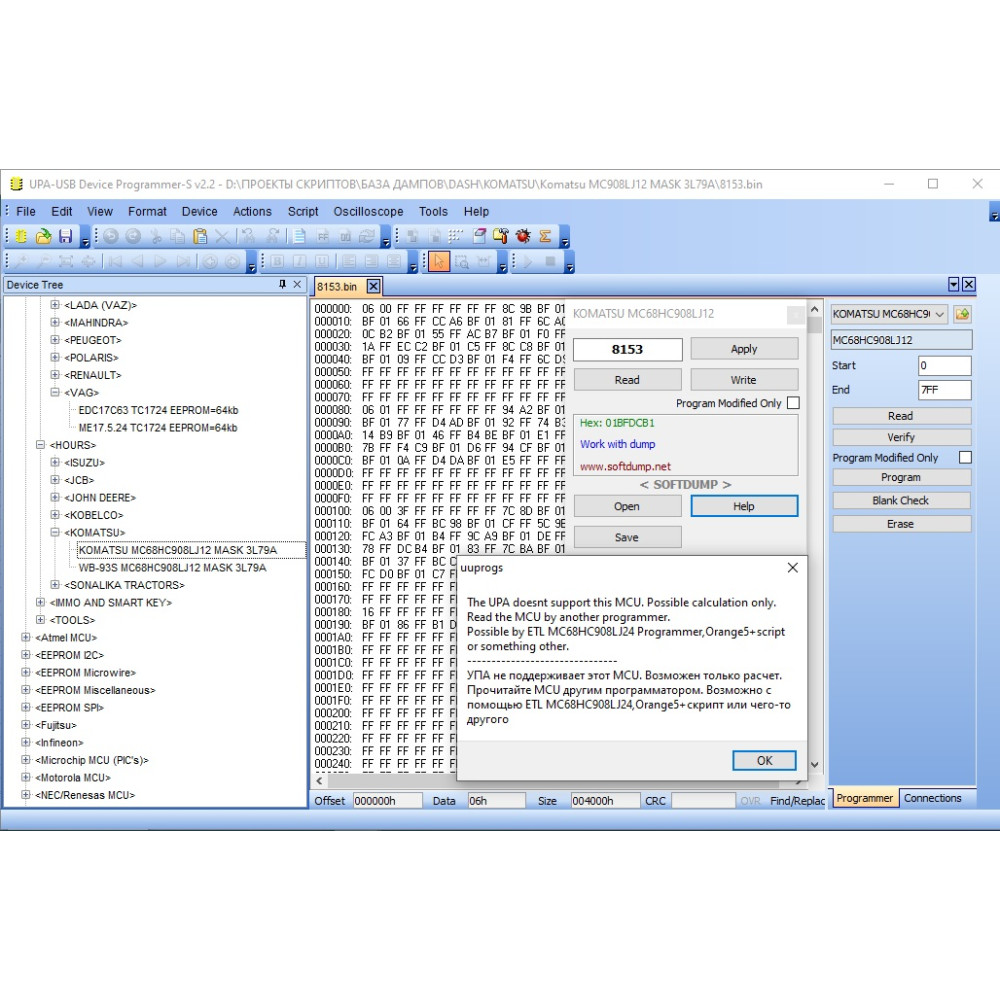
Task: Switch to the Programmer tab
Action: click(x=864, y=798)
